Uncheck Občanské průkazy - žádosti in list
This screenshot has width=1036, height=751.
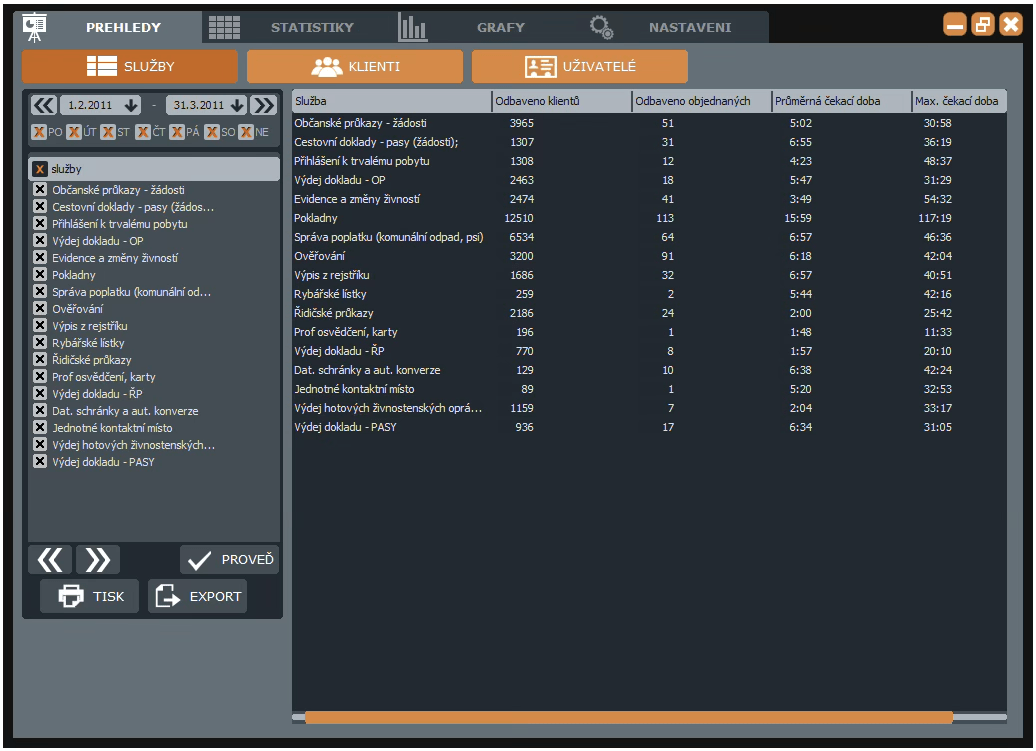[40, 190]
